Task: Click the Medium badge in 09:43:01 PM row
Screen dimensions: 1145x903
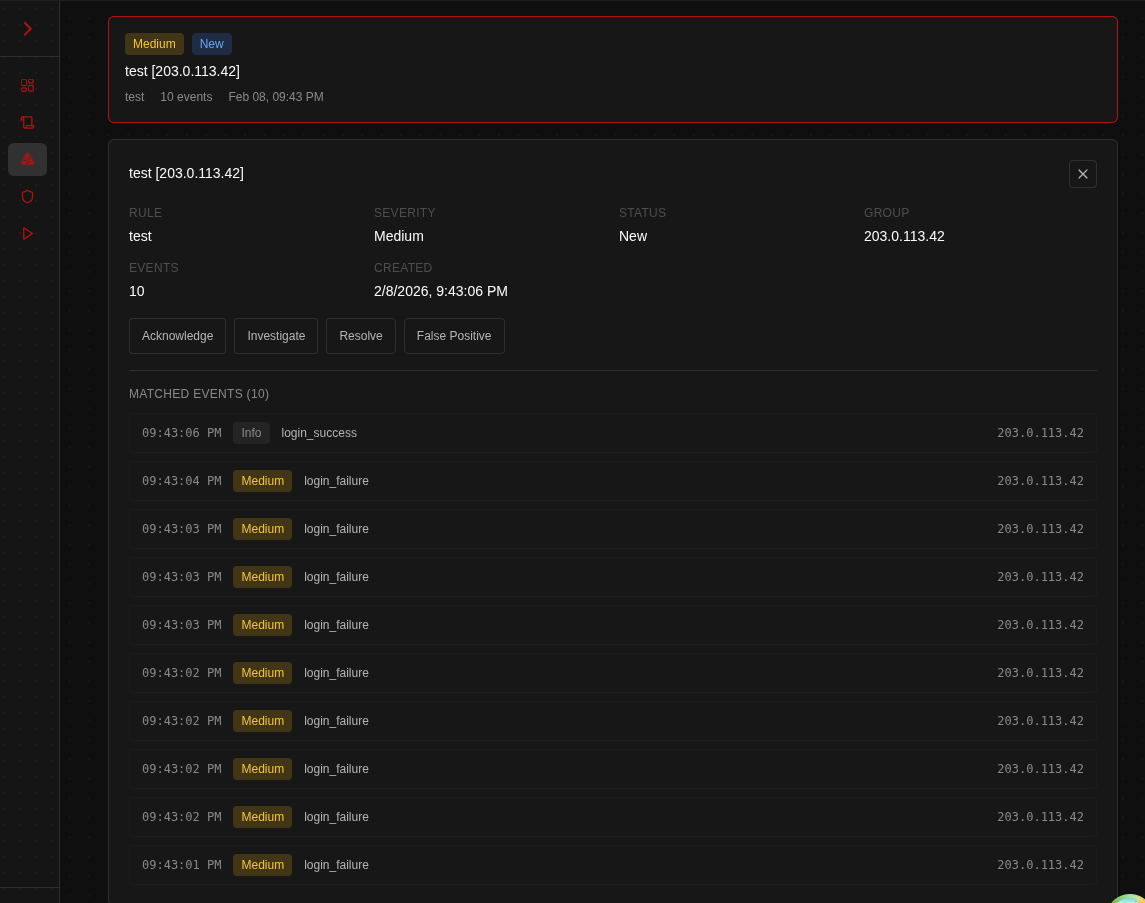Action: point(262,865)
